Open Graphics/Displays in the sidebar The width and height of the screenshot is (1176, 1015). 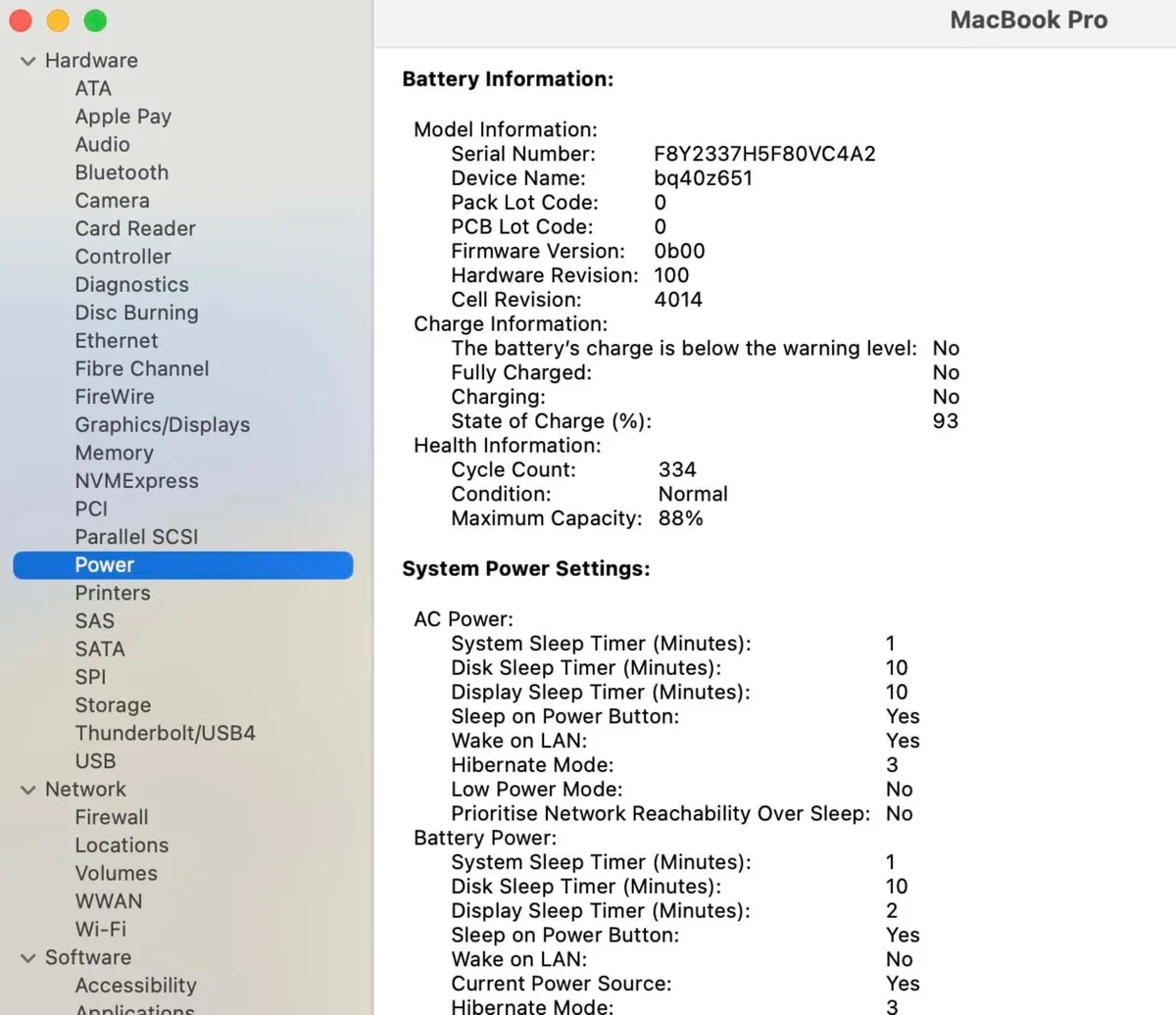pyautogui.click(x=162, y=425)
